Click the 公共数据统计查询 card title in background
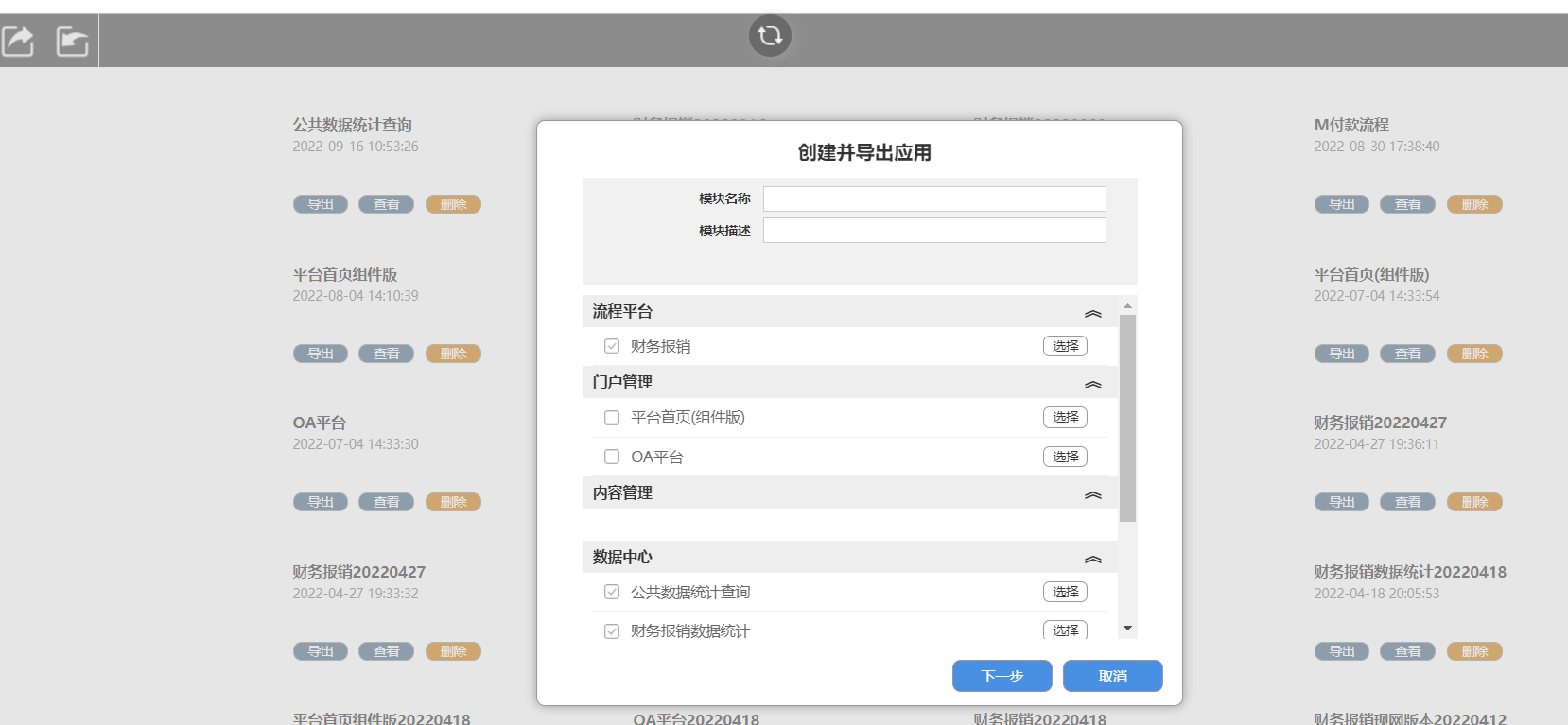The height and width of the screenshot is (725, 1568). click(353, 125)
